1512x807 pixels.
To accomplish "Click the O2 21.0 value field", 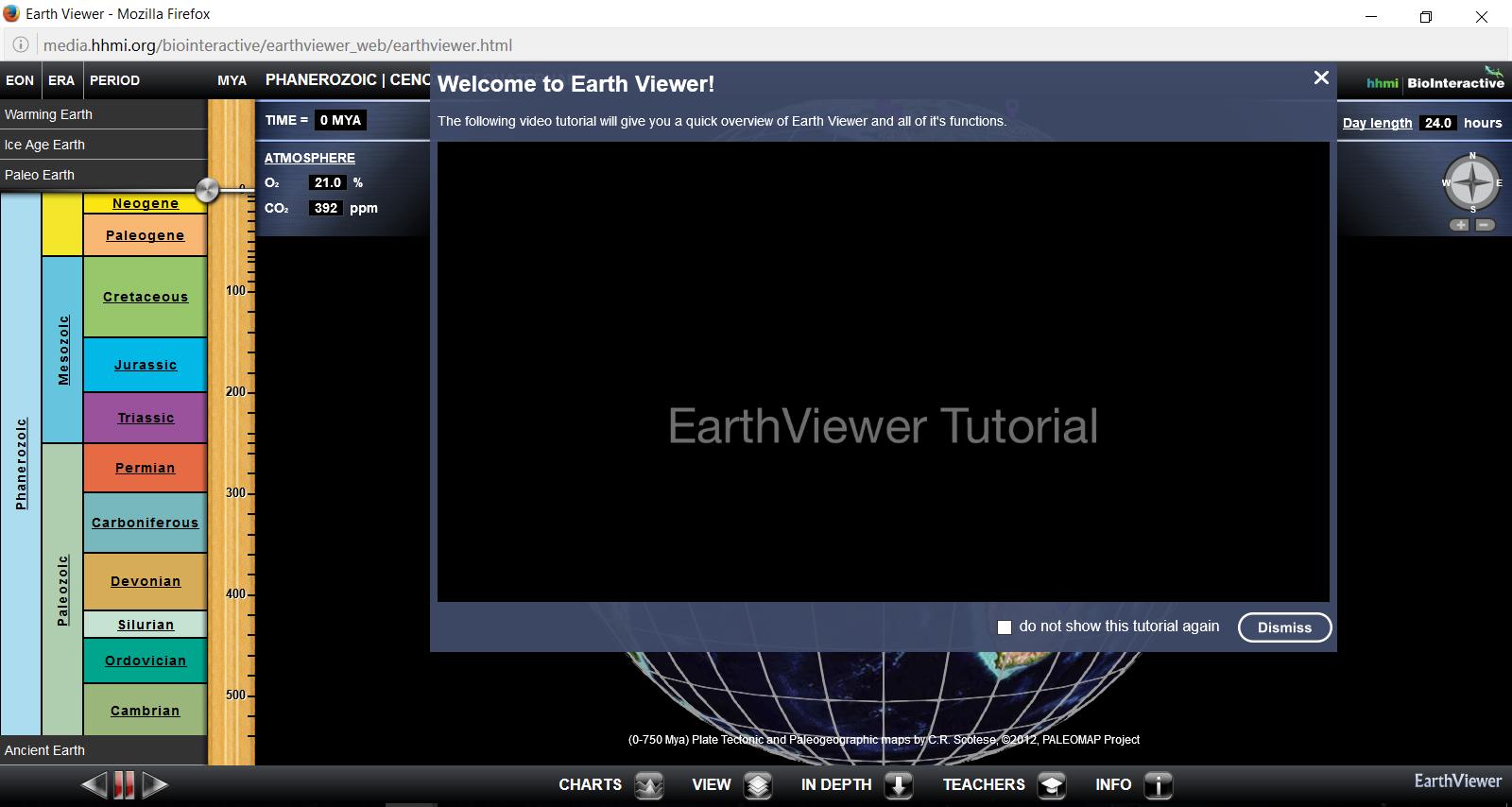I will tap(327, 182).
